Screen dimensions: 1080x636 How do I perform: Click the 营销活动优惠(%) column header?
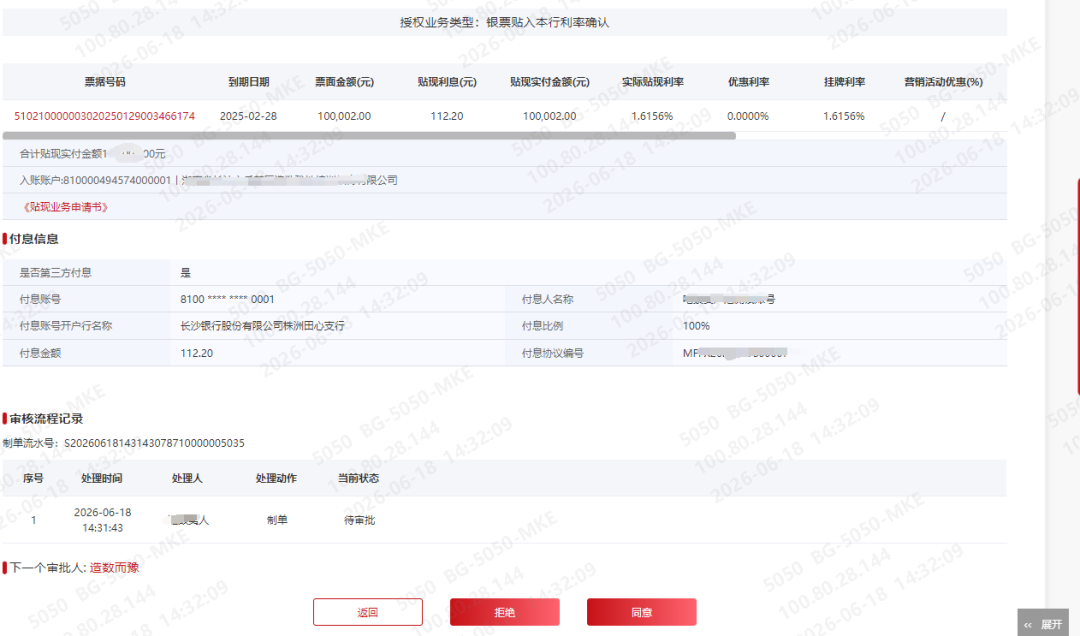[944, 82]
